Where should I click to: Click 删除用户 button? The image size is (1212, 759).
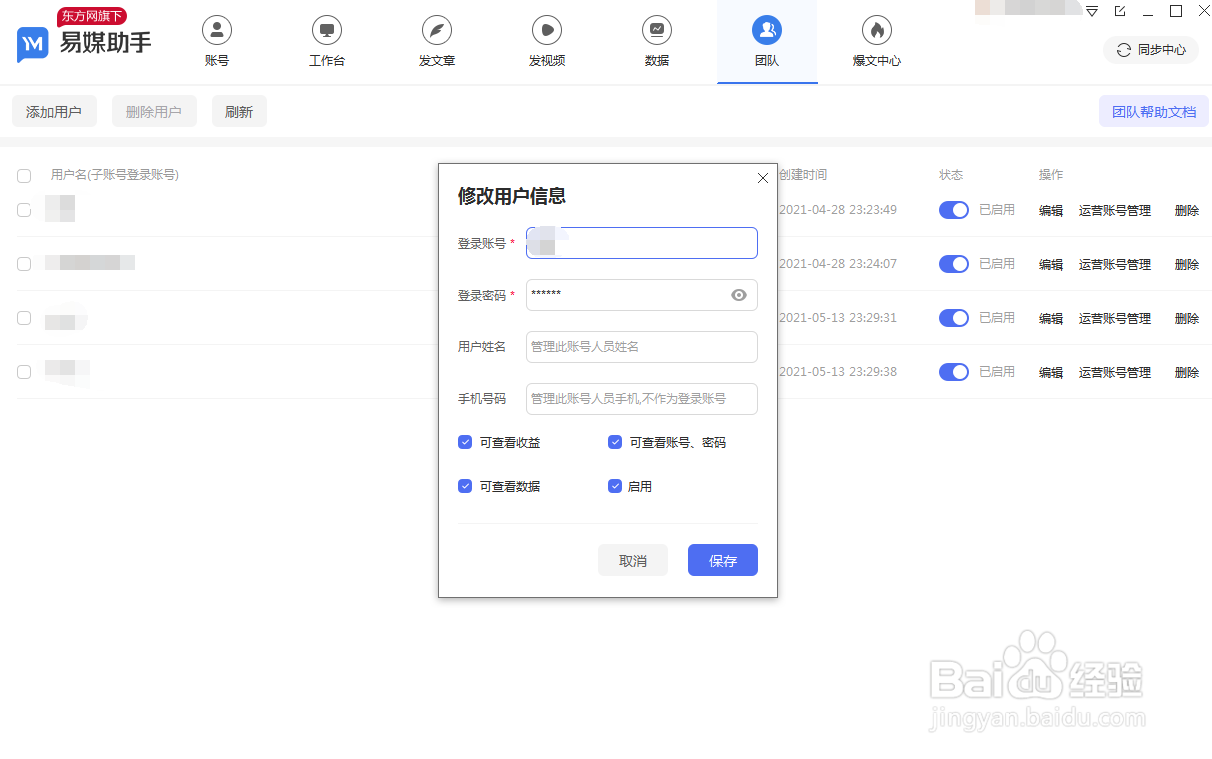coord(154,112)
